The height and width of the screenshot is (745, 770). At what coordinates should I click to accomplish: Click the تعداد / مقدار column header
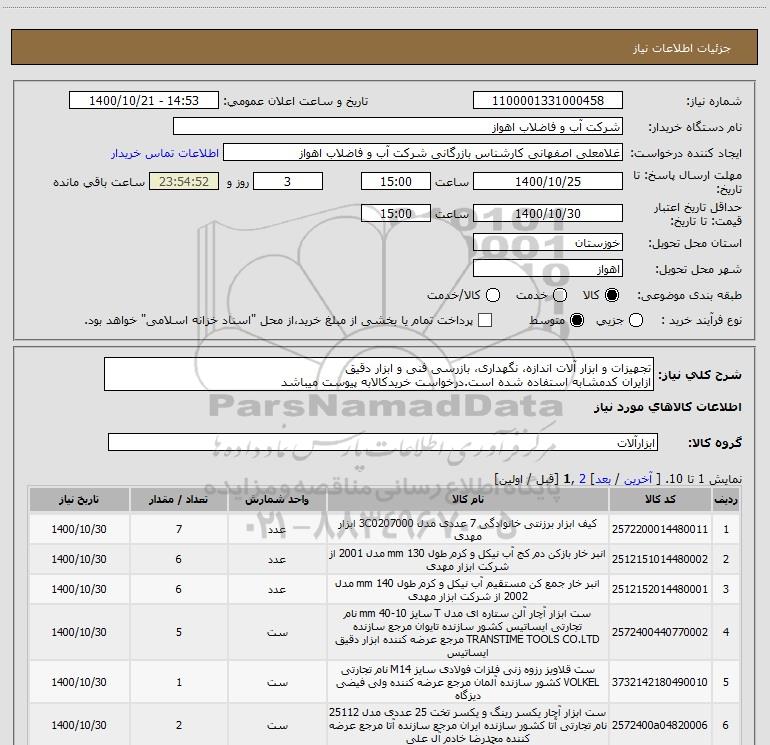(x=178, y=499)
